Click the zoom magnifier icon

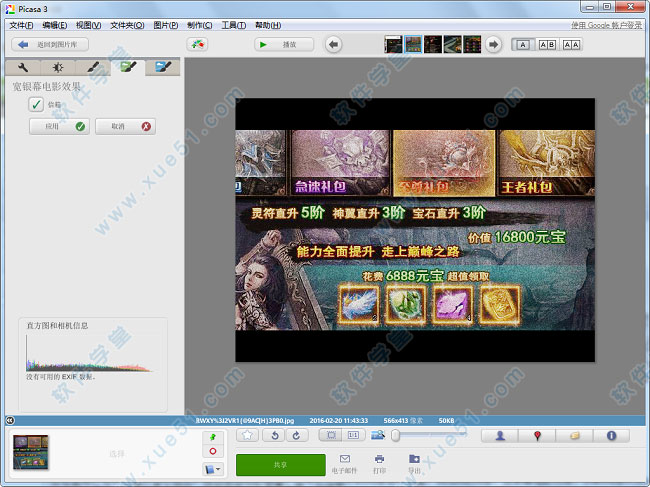378,435
